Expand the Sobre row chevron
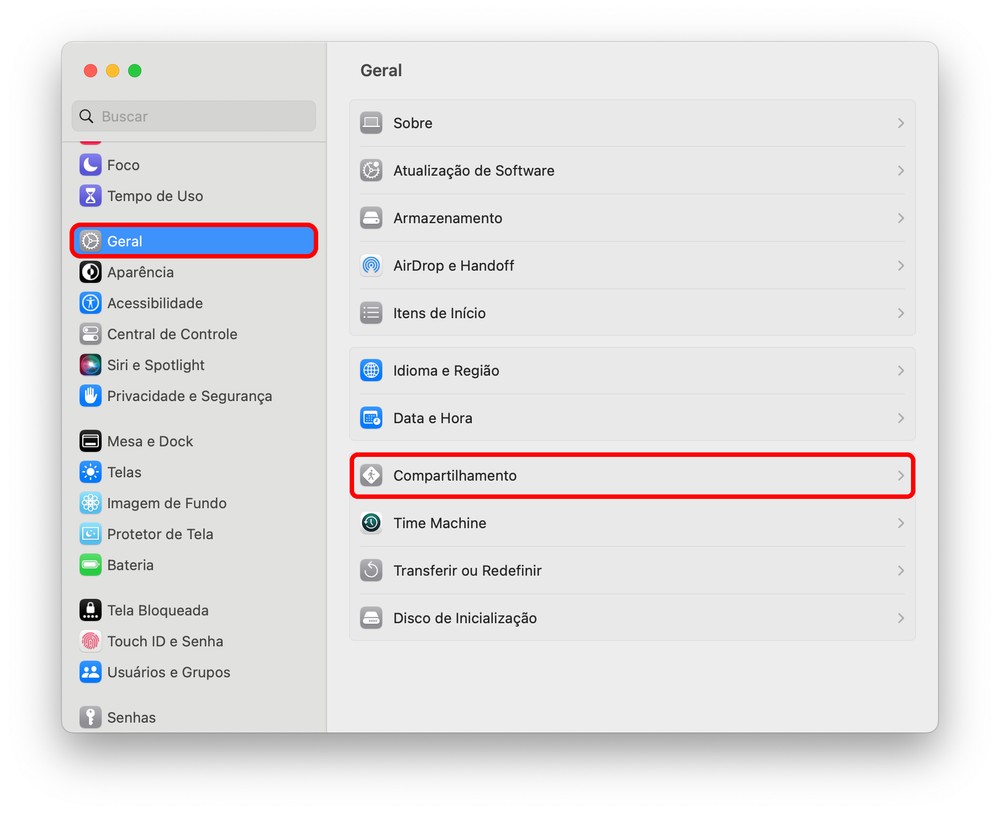 click(900, 123)
